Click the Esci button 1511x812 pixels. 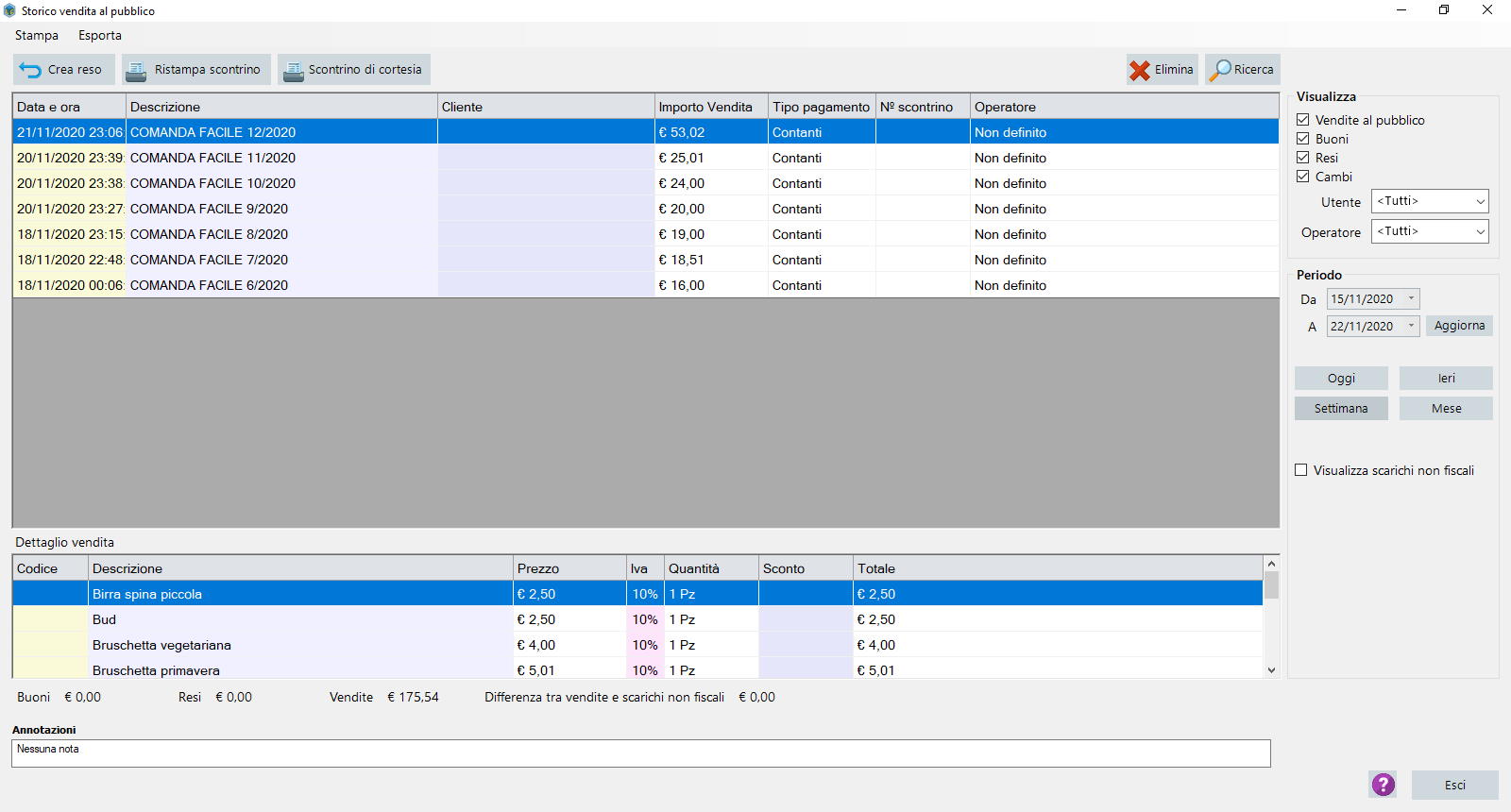pyautogui.click(x=1454, y=786)
